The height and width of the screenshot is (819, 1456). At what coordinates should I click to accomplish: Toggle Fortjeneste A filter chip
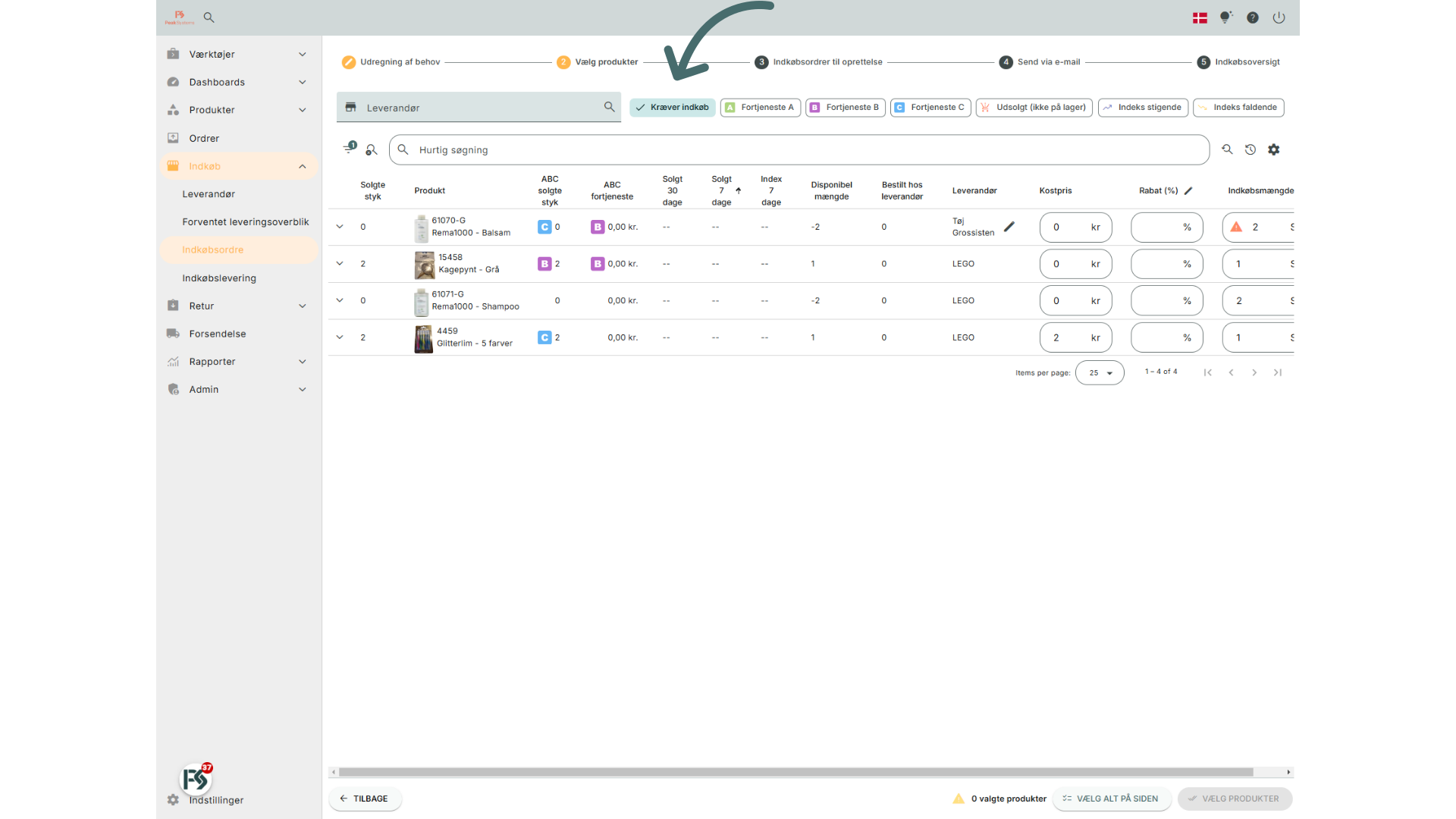coord(761,108)
